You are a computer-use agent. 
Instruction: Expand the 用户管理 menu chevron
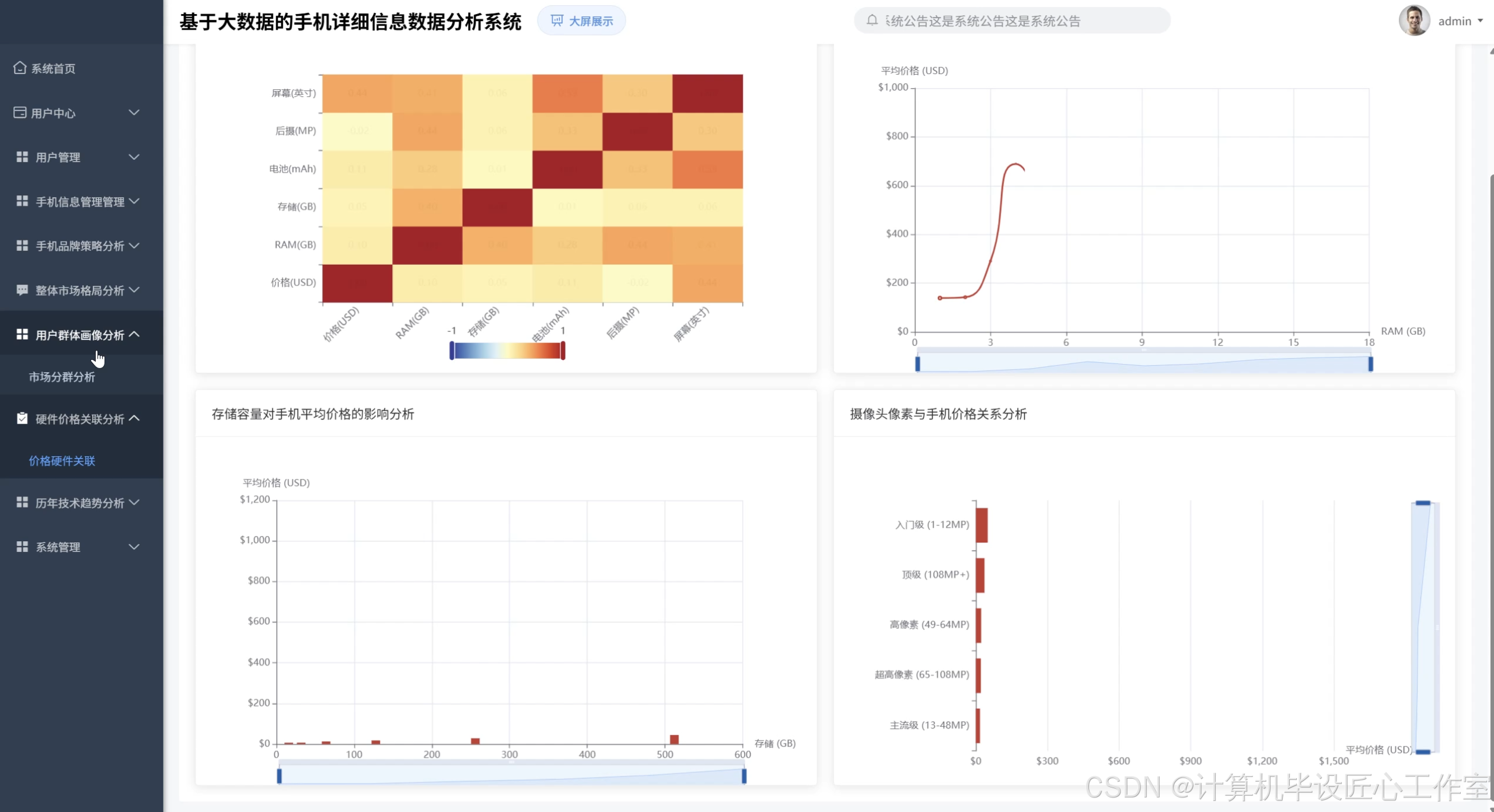[x=134, y=157]
